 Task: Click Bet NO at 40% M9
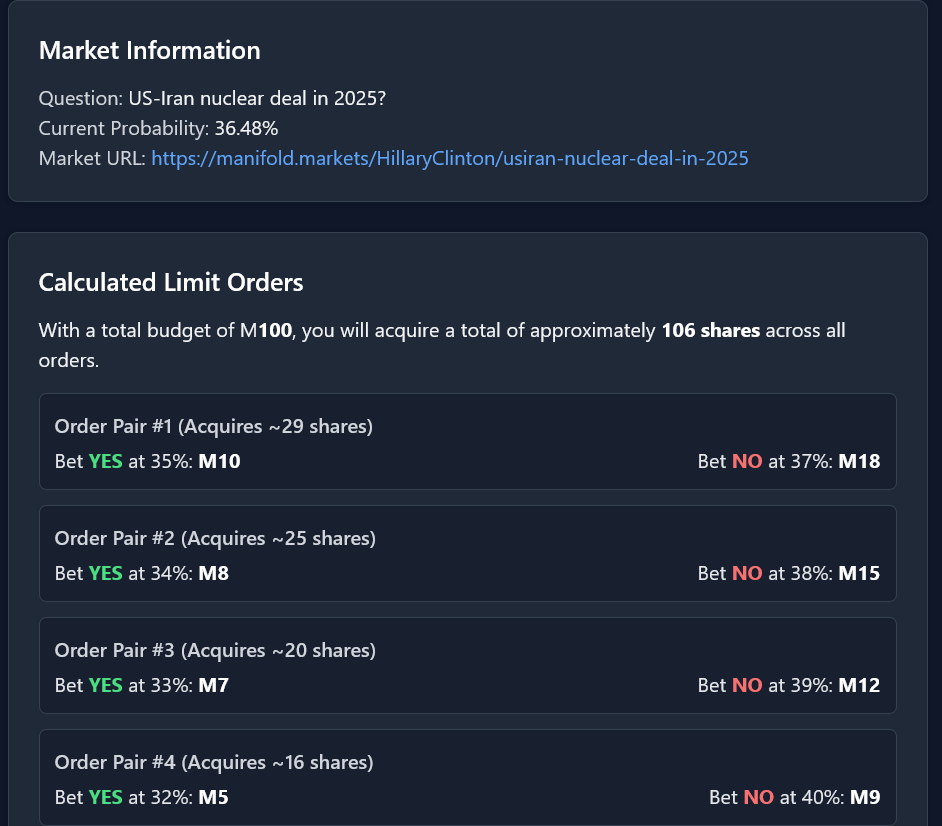tap(795, 797)
